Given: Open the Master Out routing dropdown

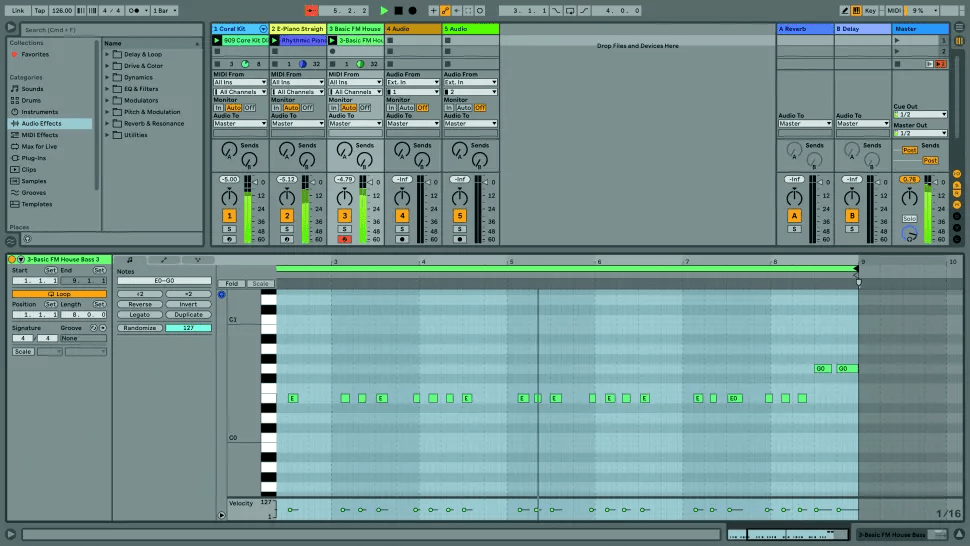Looking at the screenshot, I should [x=919, y=133].
